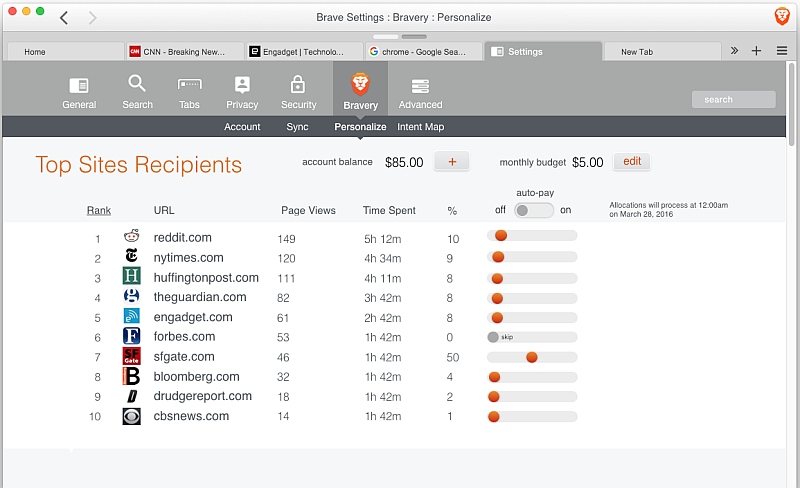Open the Security lock icon
The height and width of the screenshot is (488, 800).
click(x=298, y=85)
